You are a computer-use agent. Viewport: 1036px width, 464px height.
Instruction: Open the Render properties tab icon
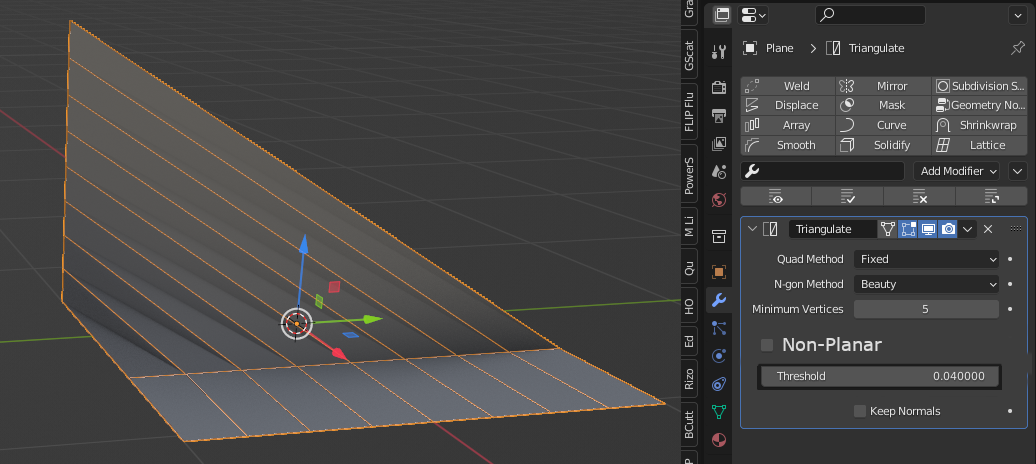tap(719, 87)
